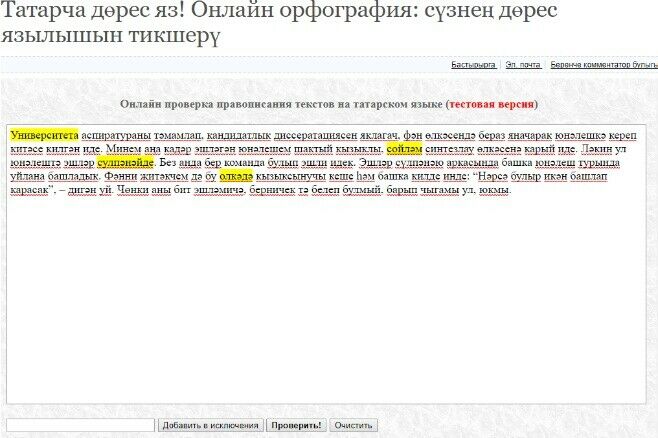Click the red тестовая версия text

click(x=491, y=104)
